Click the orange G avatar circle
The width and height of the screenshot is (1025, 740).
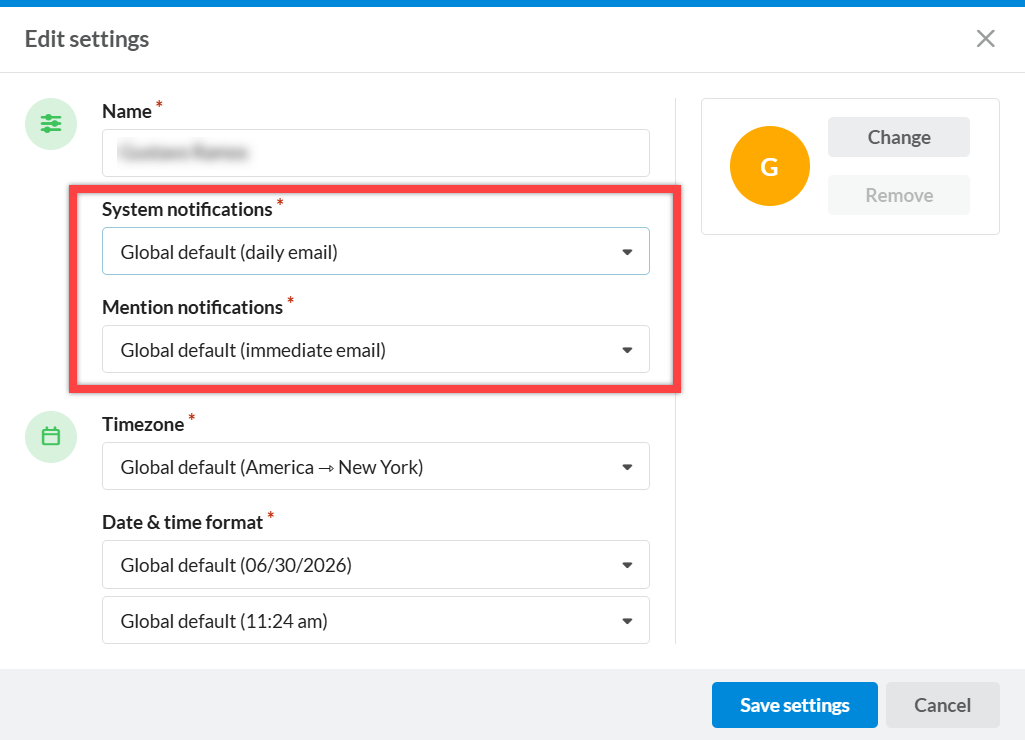point(769,166)
